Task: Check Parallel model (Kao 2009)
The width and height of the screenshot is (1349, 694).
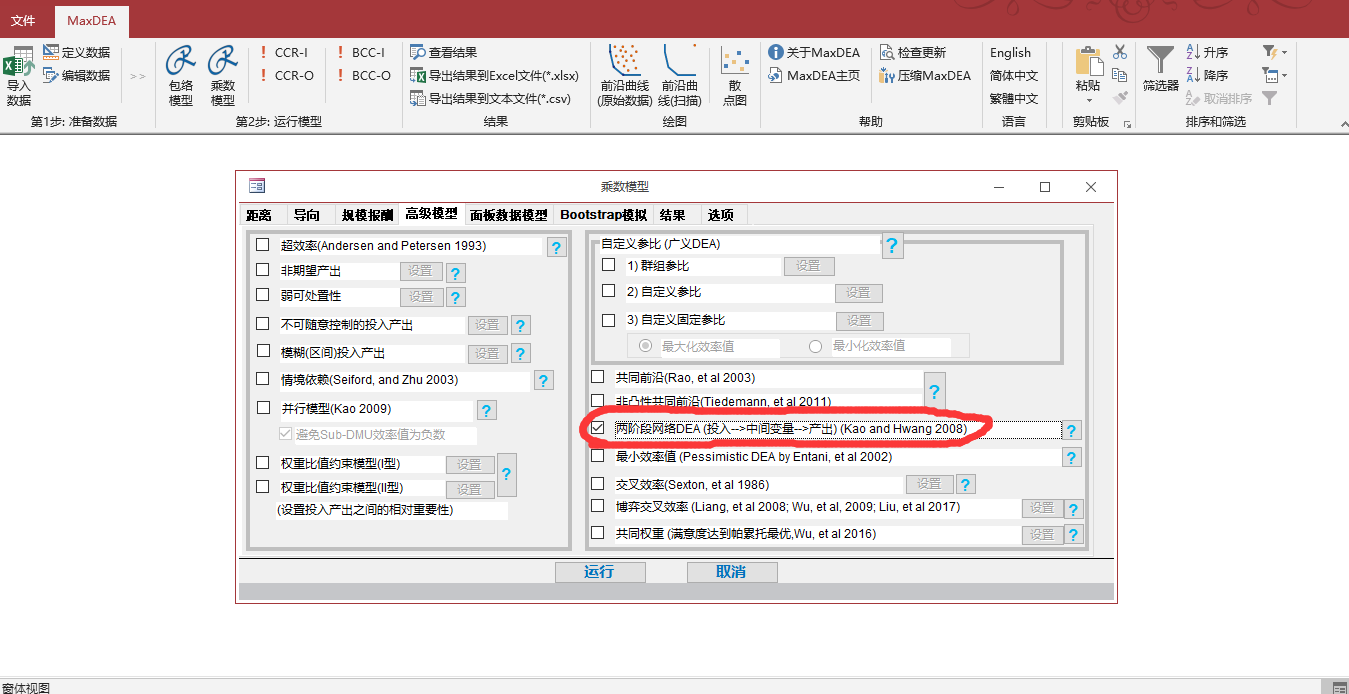Action: pos(263,407)
